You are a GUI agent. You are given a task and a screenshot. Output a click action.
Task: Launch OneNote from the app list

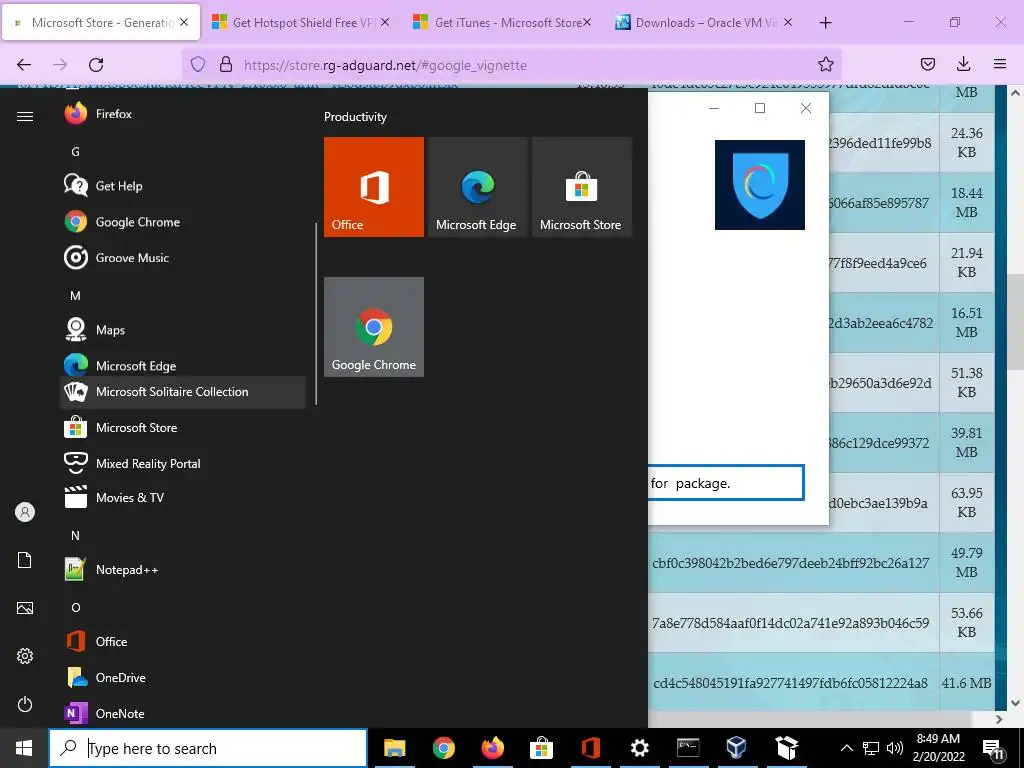(183, 713)
